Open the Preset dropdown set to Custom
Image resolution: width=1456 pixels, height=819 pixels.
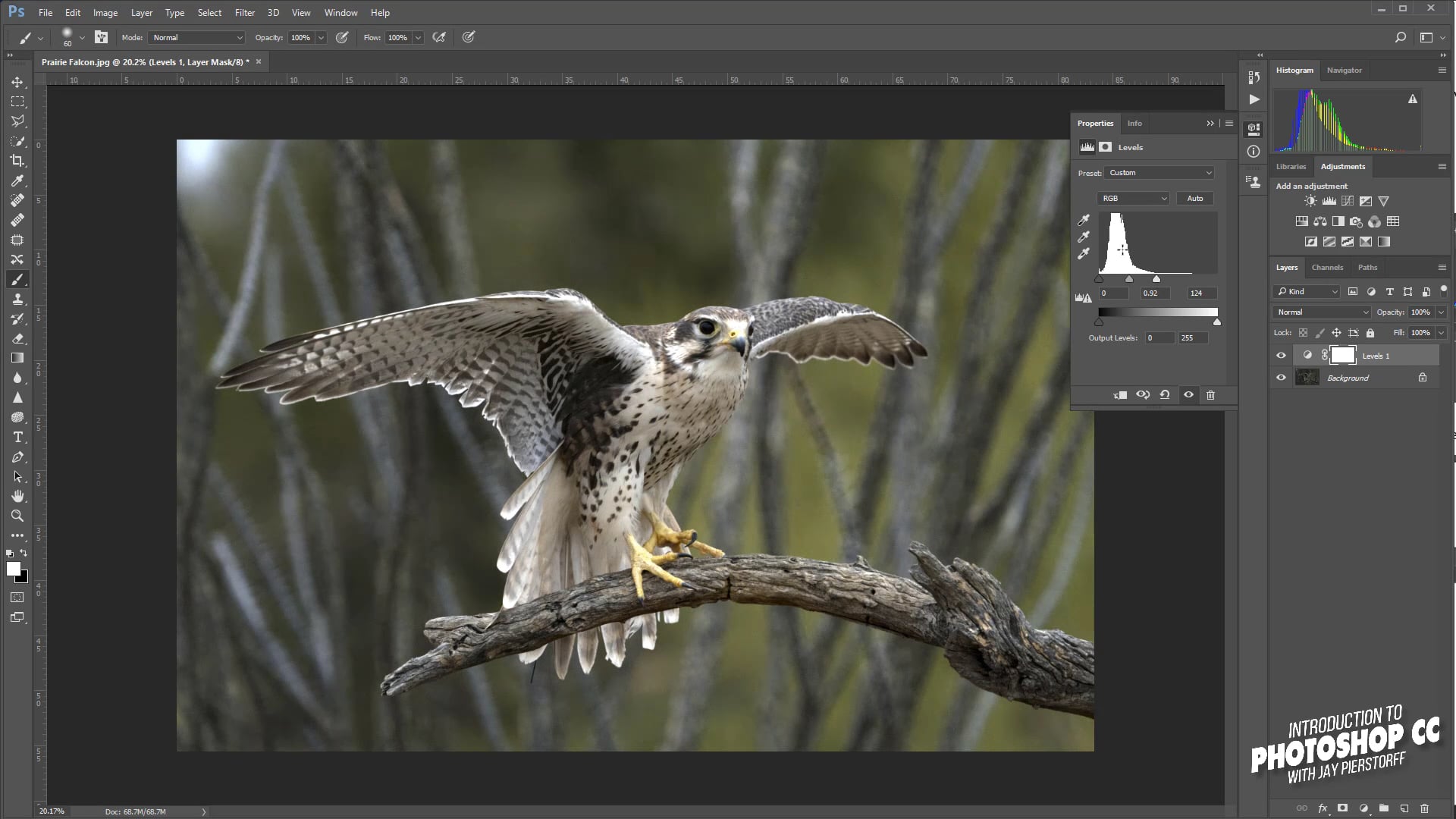click(1159, 173)
